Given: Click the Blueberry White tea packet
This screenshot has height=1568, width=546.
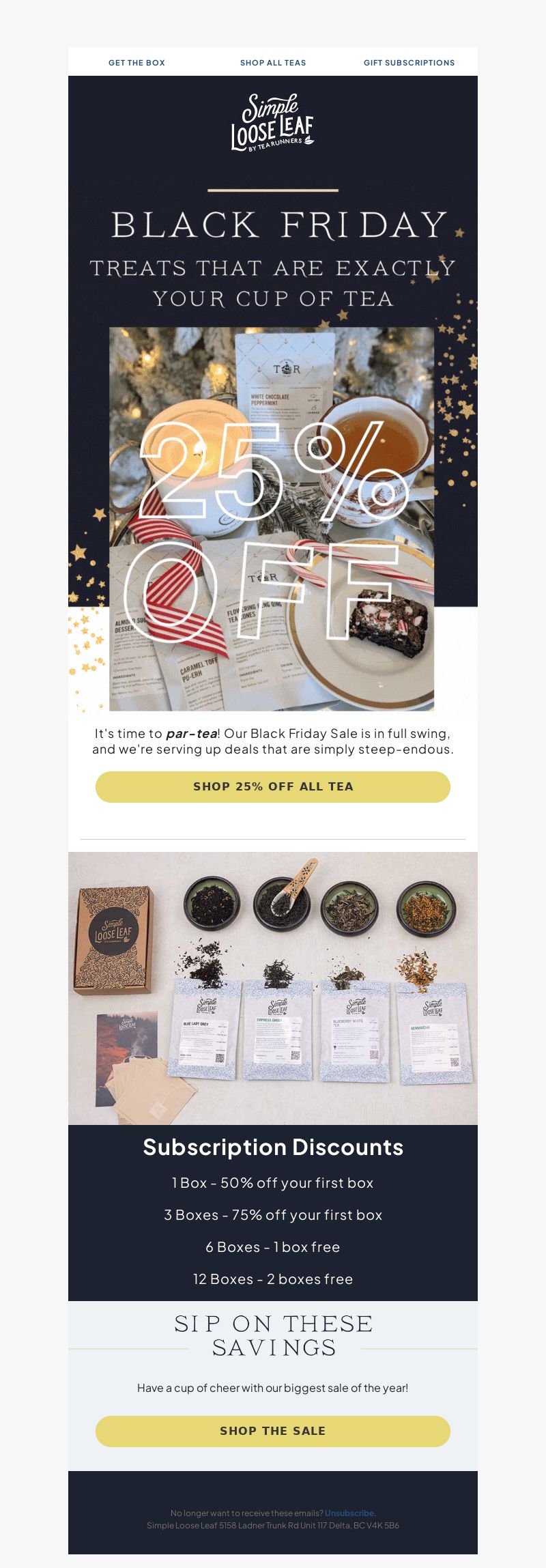Looking at the screenshot, I should pyautogui.click(x=357, y=1031).
